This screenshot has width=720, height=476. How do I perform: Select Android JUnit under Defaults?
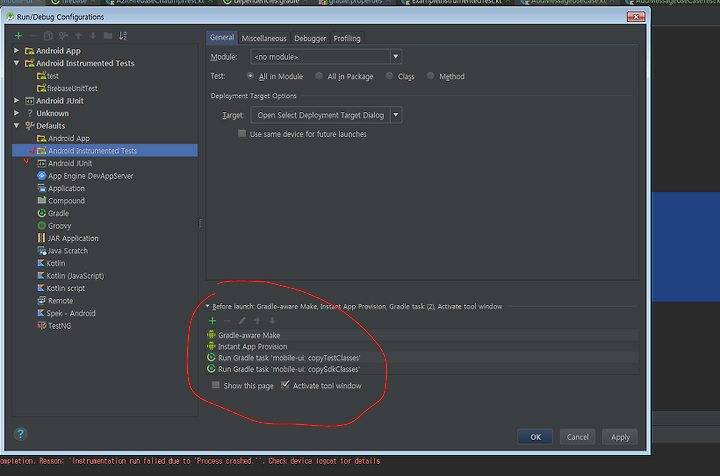[65, 163]
